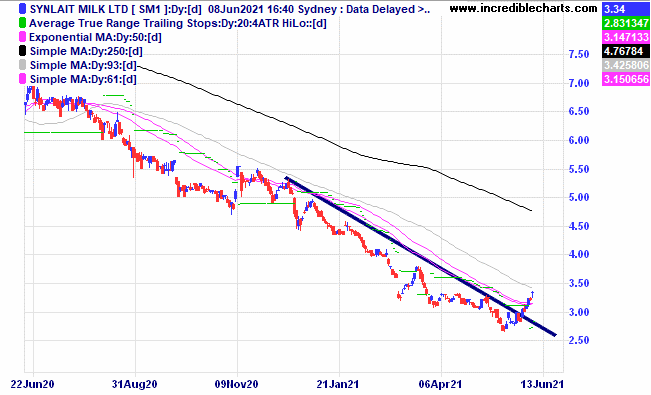651x395 pixels.
Task: Select Exponential MA:Dy:50 legend label
Action: (95, 37)
